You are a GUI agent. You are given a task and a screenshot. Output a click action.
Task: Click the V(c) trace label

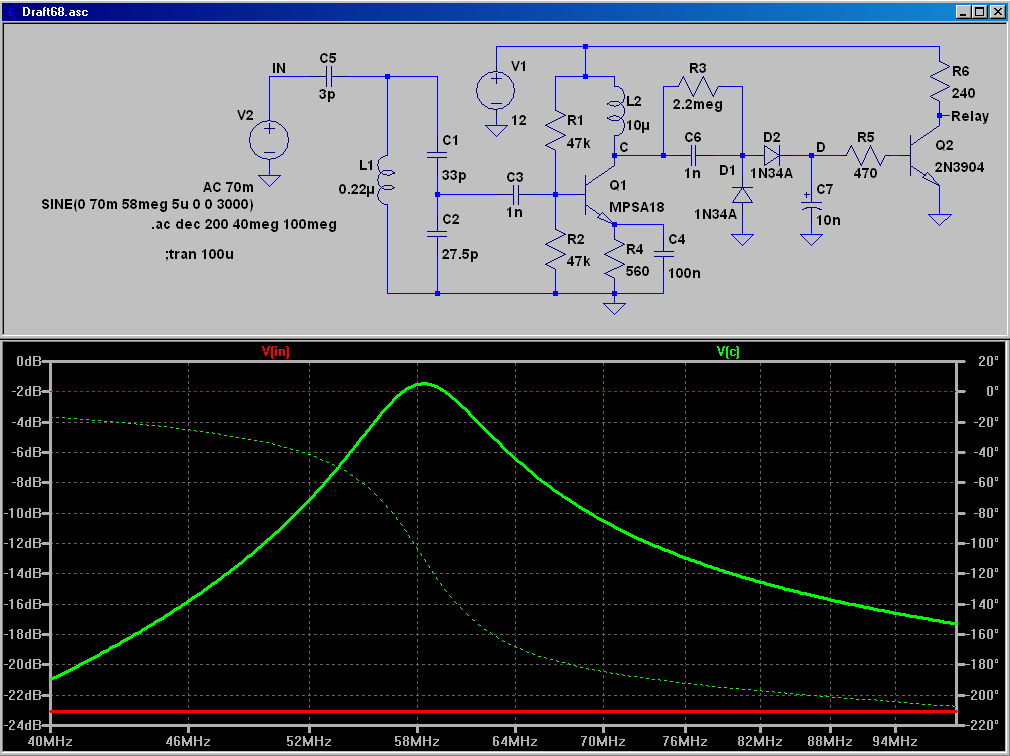(729, 352)
